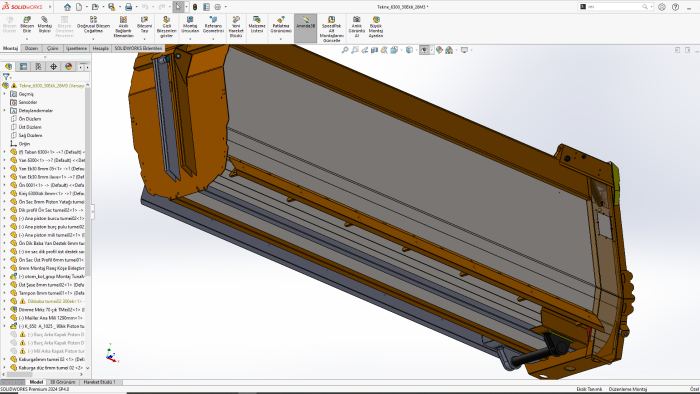Save the assembly using the save icon
The height and width of the screenshot is (394, 700).
[x=112, y=7]
